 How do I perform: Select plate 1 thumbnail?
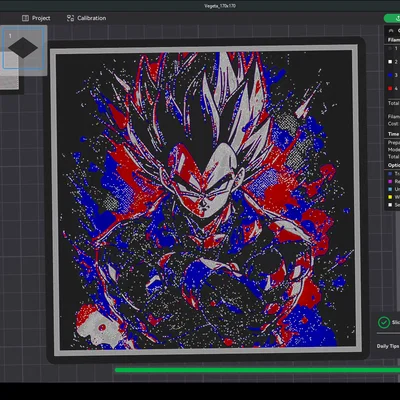23,48
